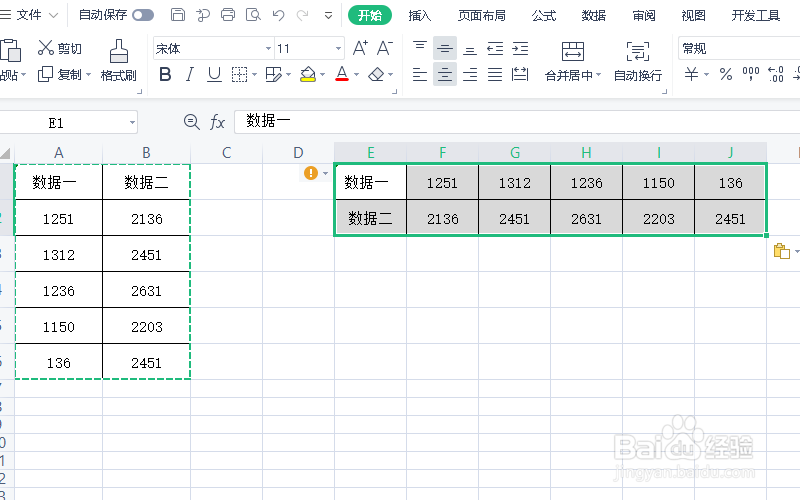
Task: Toggle horizontal center alignment
Action: pyautogui.click(x=445, y=74)
